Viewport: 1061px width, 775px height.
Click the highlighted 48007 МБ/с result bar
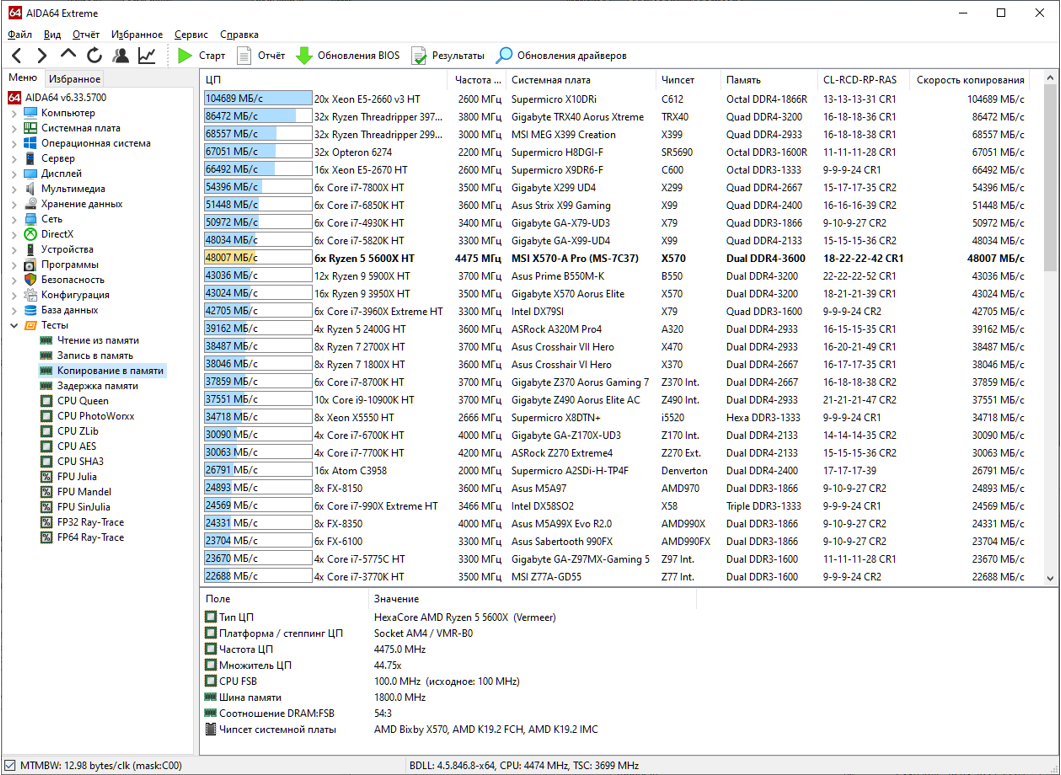258,258
